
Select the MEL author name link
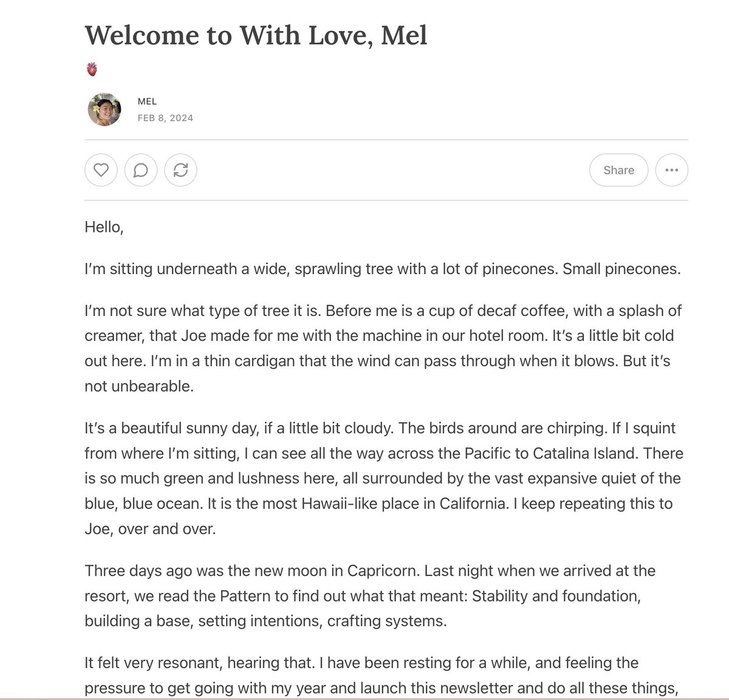[x=147, y=101]
